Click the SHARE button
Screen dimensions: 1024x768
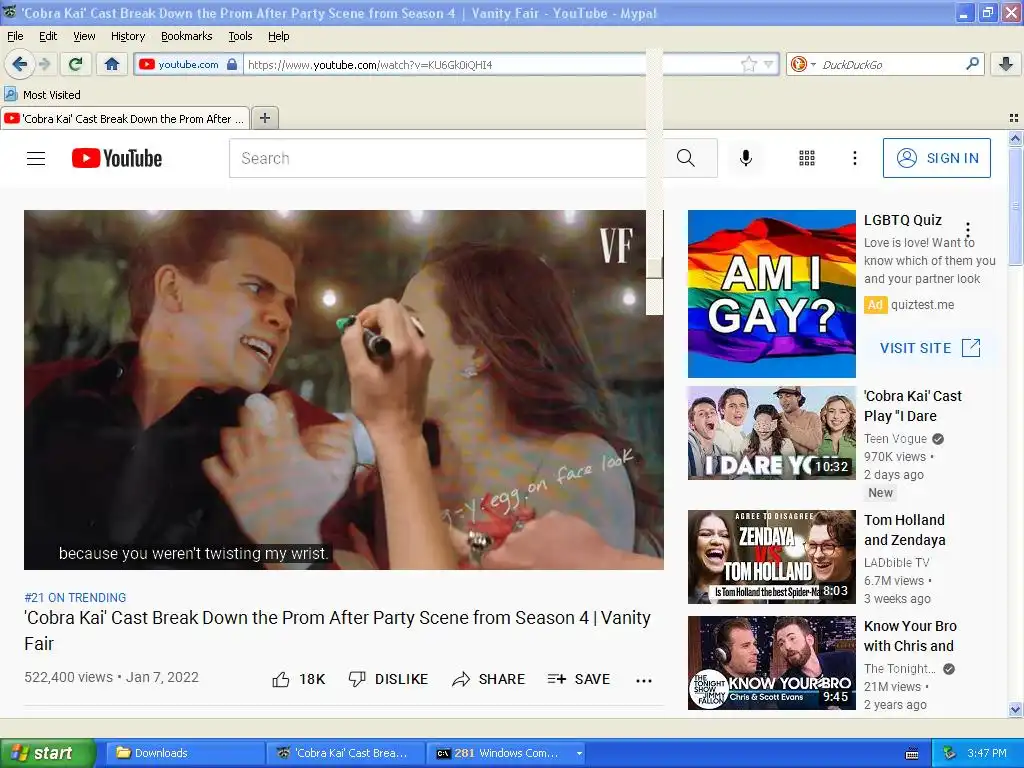488,679
